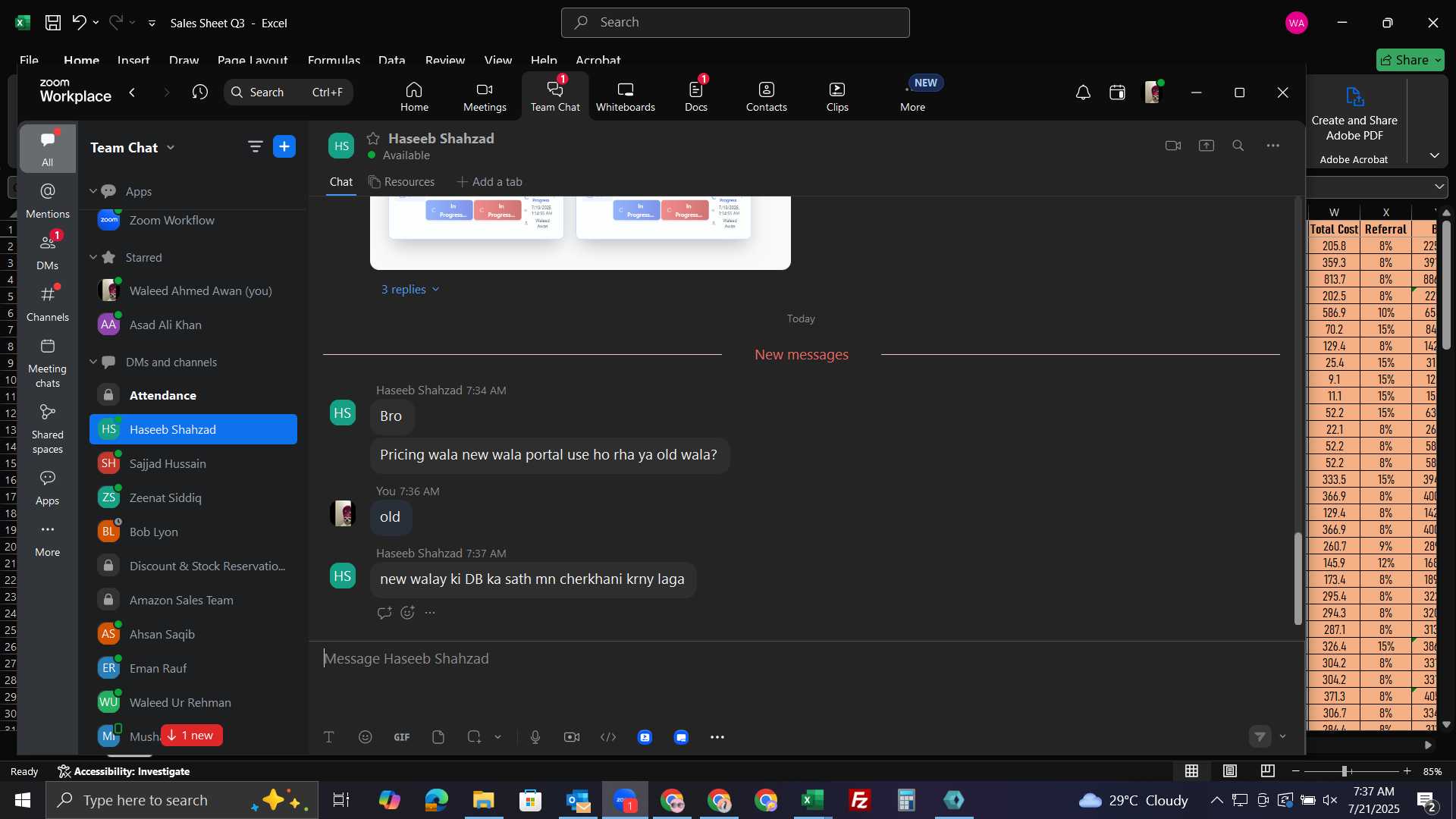Image resolution: width=1456 pixels, height=819 pixels.
Task: Open Zoom Workflow app chat
Action: [x=193, y=221]
